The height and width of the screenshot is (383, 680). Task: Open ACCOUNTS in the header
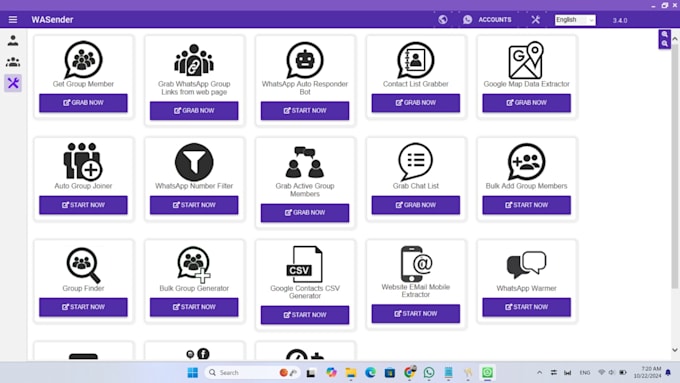point(495,20)
